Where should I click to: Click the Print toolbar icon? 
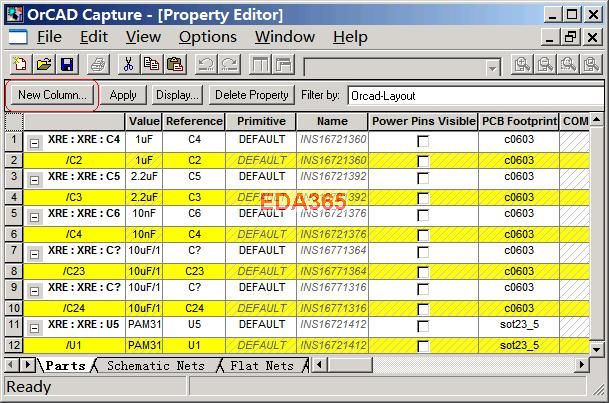(x=97, y=64)
